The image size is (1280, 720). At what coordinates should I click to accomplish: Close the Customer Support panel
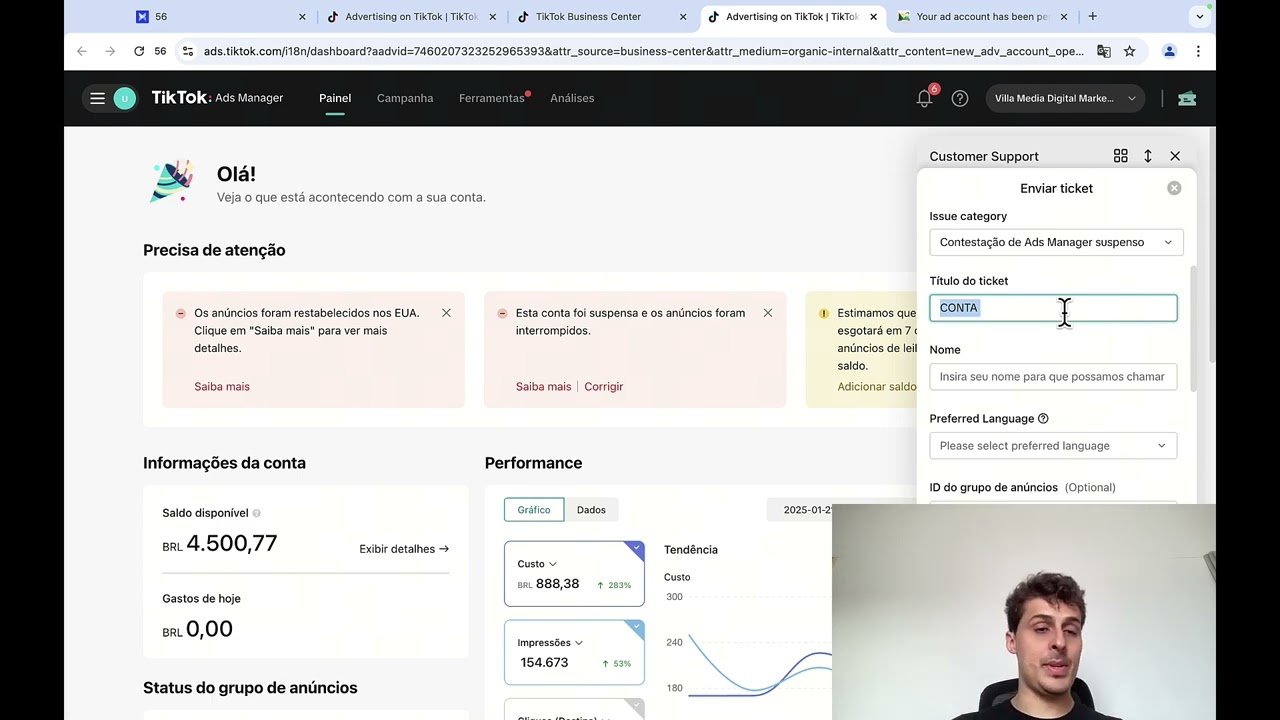(x=1175, y=156)
